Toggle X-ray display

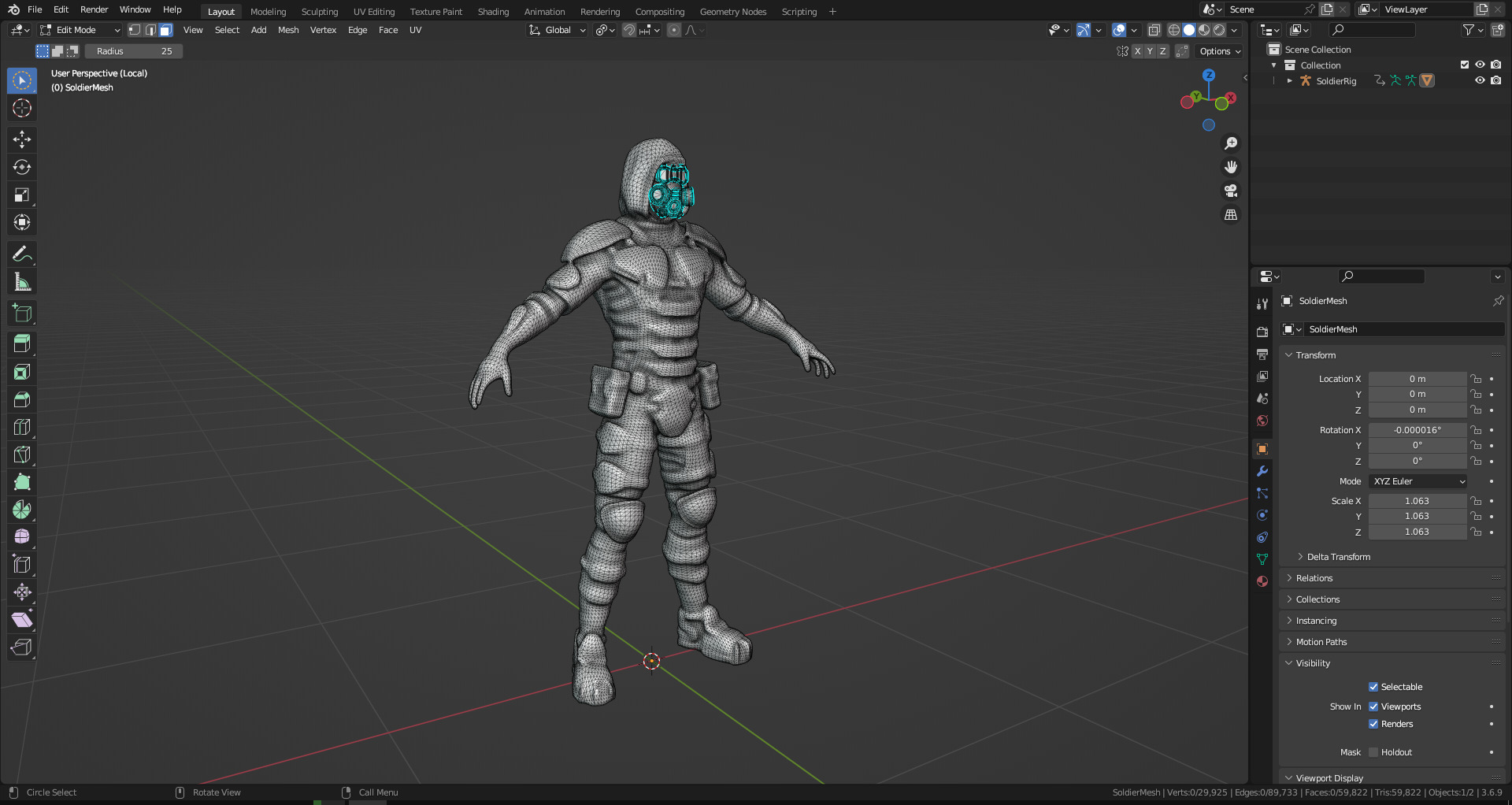point(1154,30)
